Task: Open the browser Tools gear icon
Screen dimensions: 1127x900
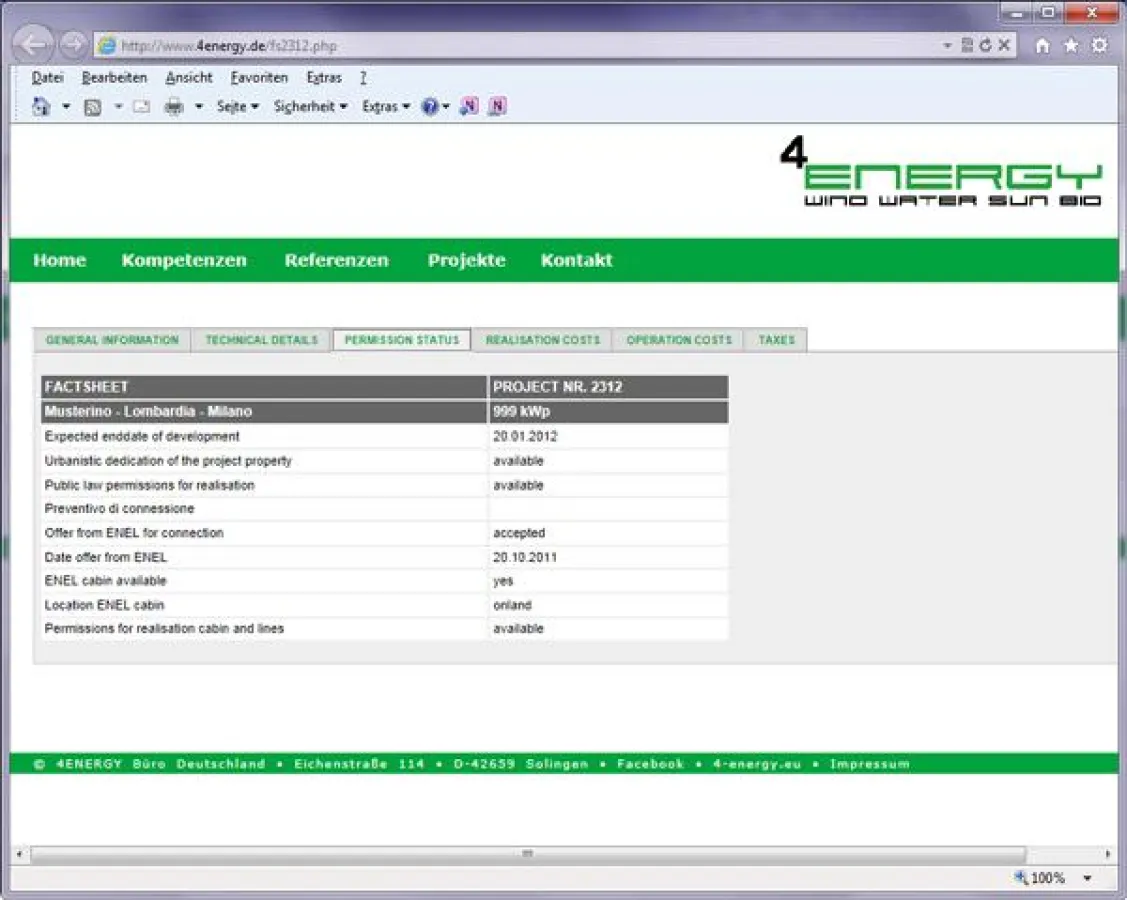Action: [x=1099, y=46]
